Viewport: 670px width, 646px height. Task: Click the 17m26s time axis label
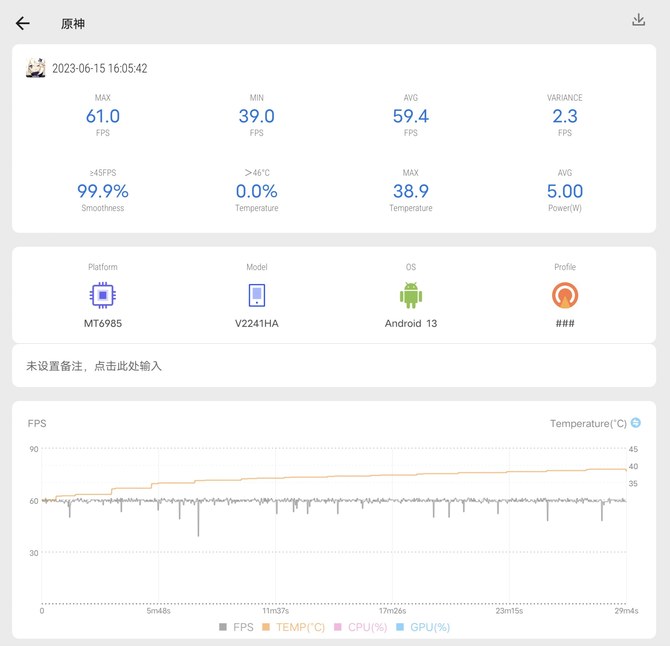click(x=392, y=611)
